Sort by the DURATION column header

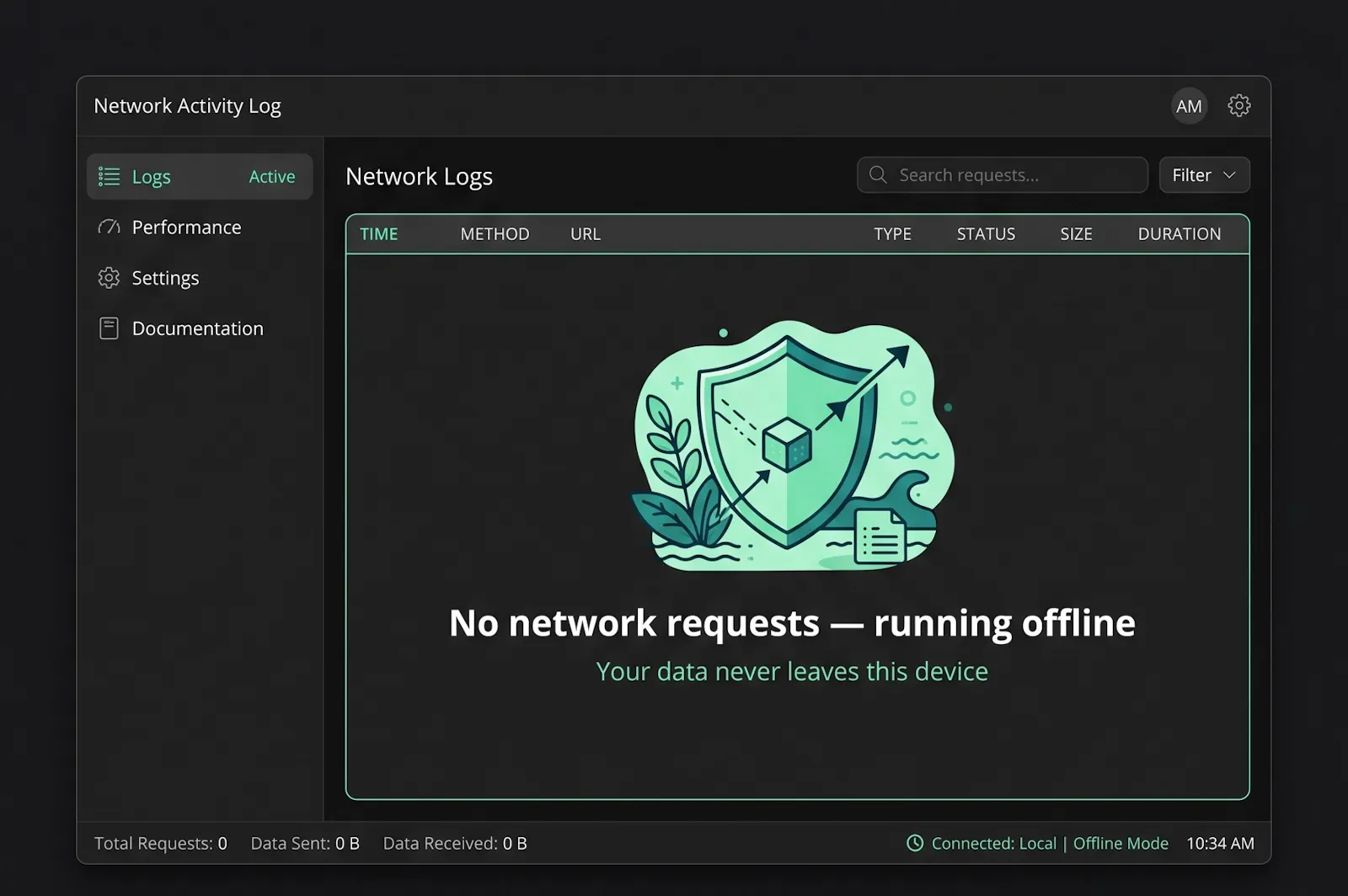[x=1179, y=234]
